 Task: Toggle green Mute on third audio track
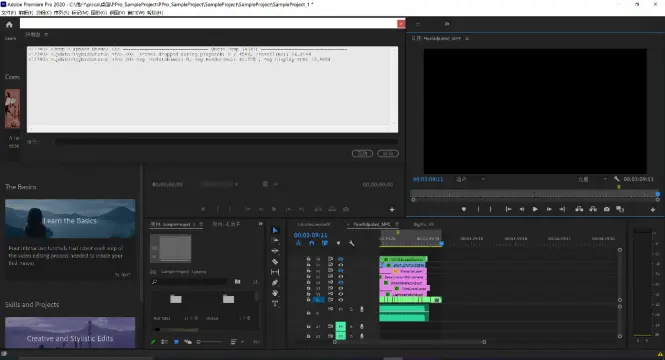coord(341,336)
